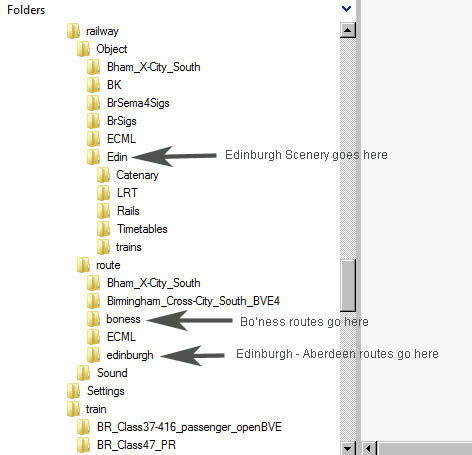
Task: Select the Catenary folder icon
Action: (103, 175)
